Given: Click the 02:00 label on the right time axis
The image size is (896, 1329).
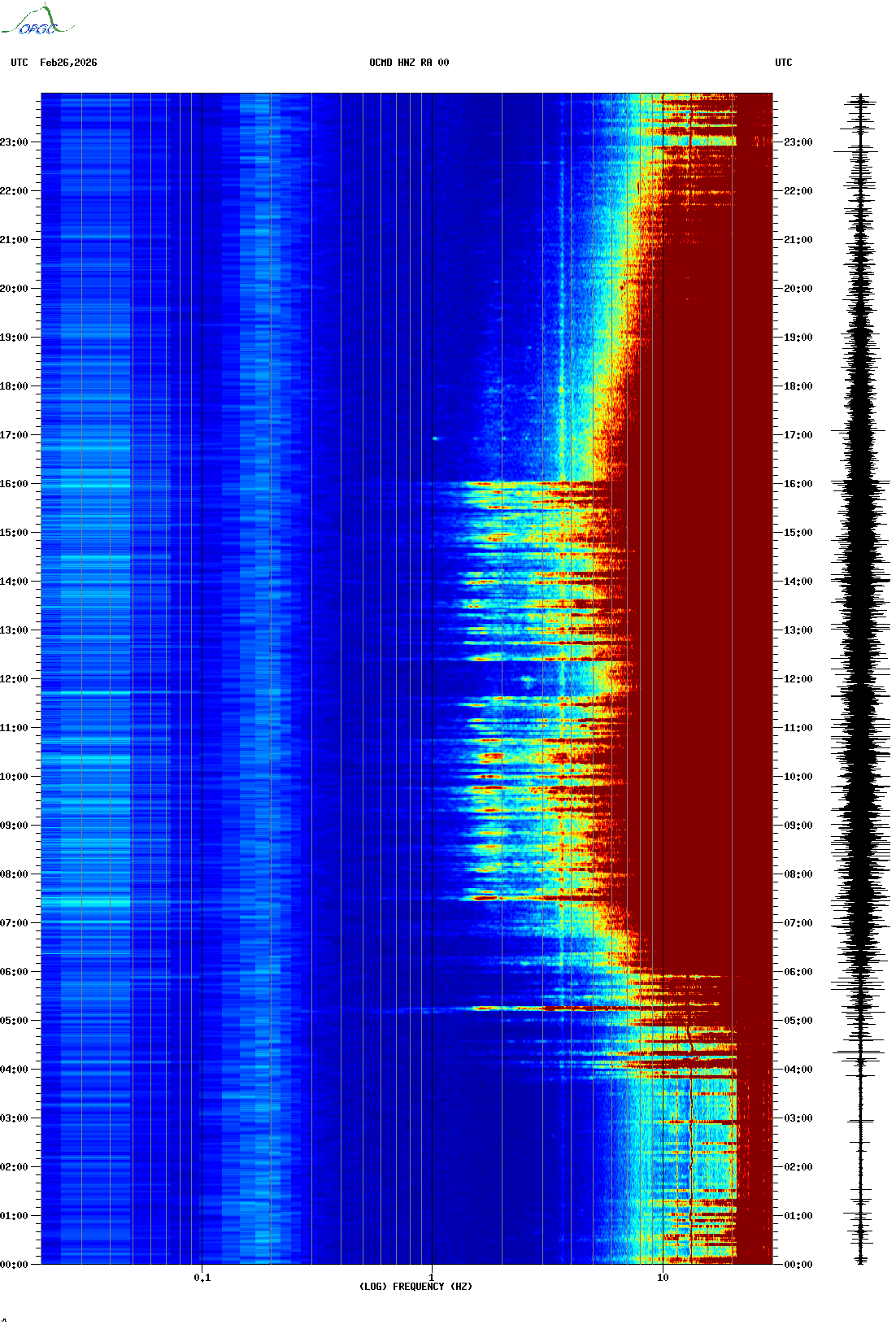Looking at the screenshot, I should tap(798, 1167).
